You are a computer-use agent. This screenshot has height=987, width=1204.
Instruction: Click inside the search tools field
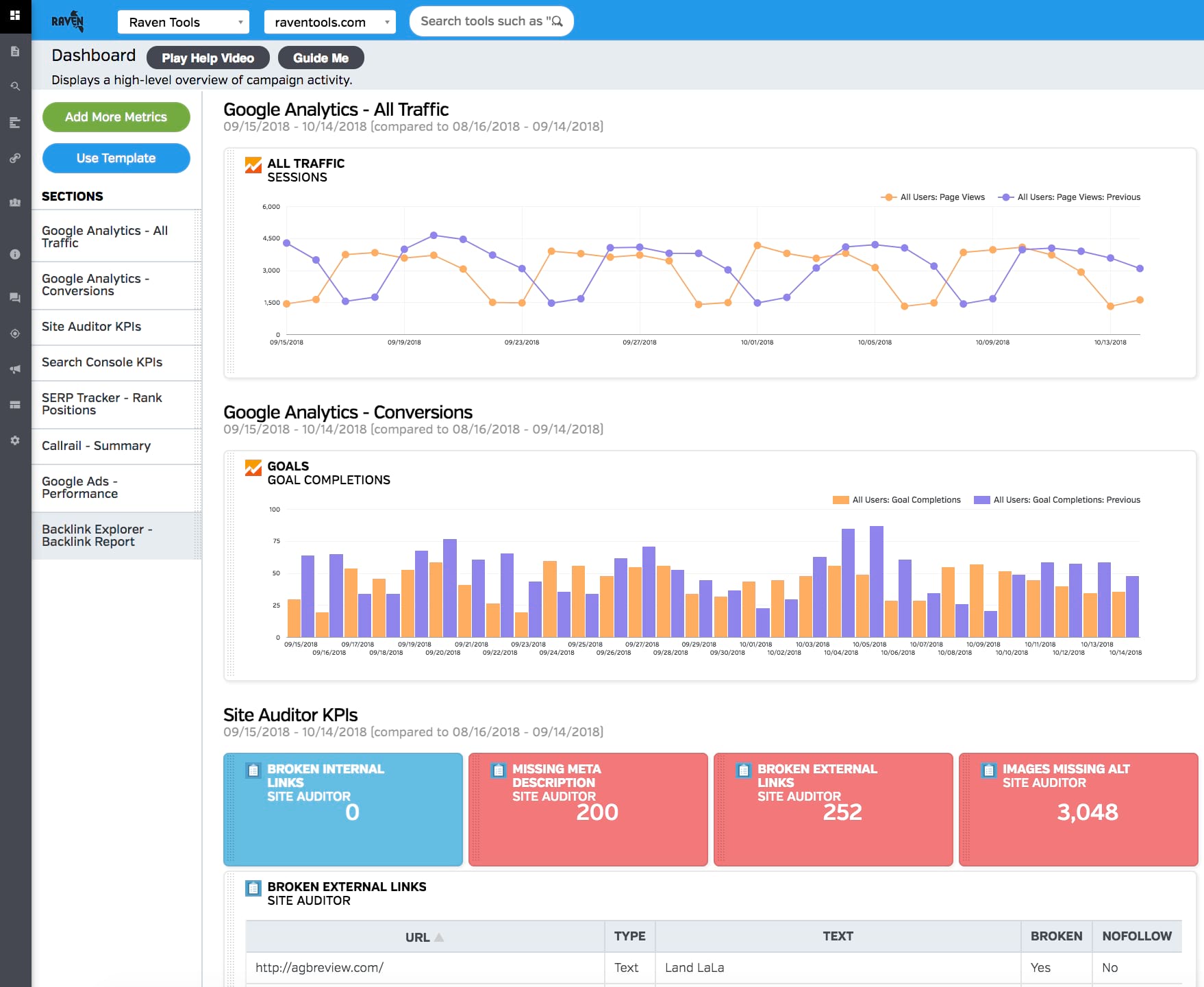click(491, 21)
